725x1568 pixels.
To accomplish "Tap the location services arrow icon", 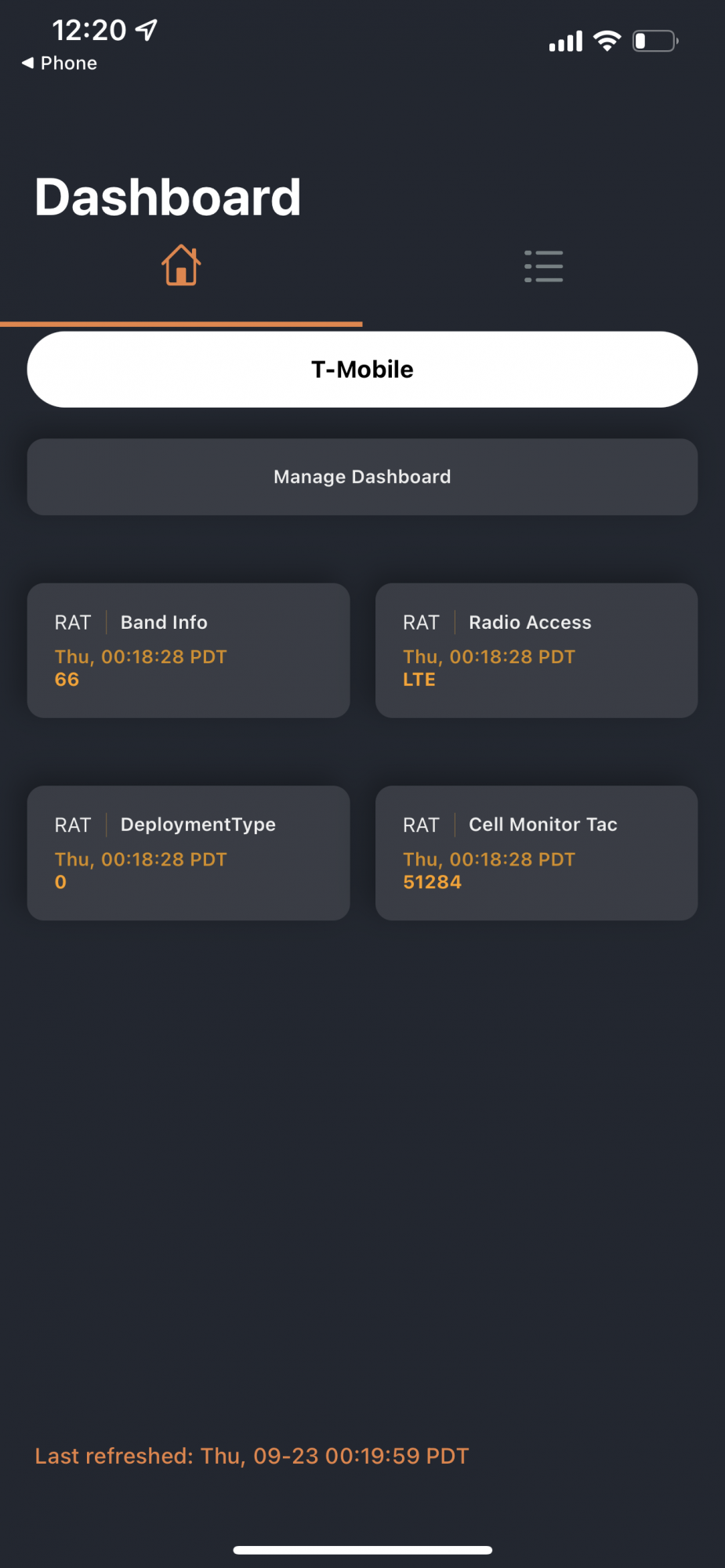I will (x=147, y=30).
